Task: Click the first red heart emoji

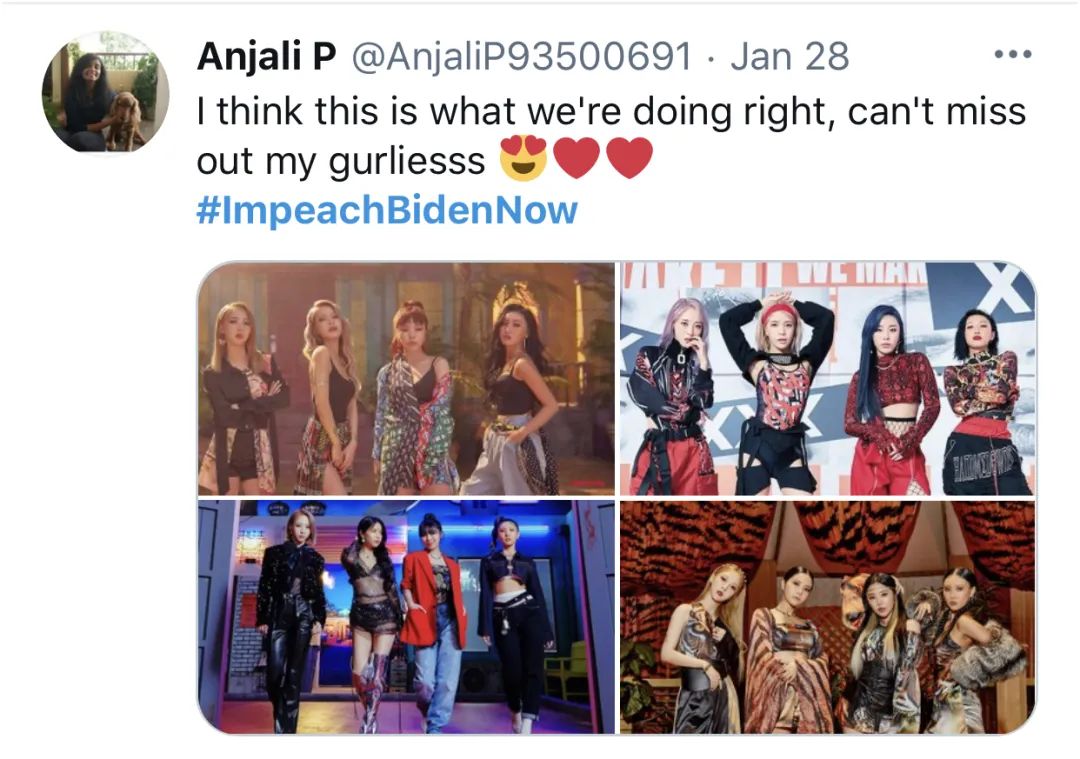Action: coord(577,158)
